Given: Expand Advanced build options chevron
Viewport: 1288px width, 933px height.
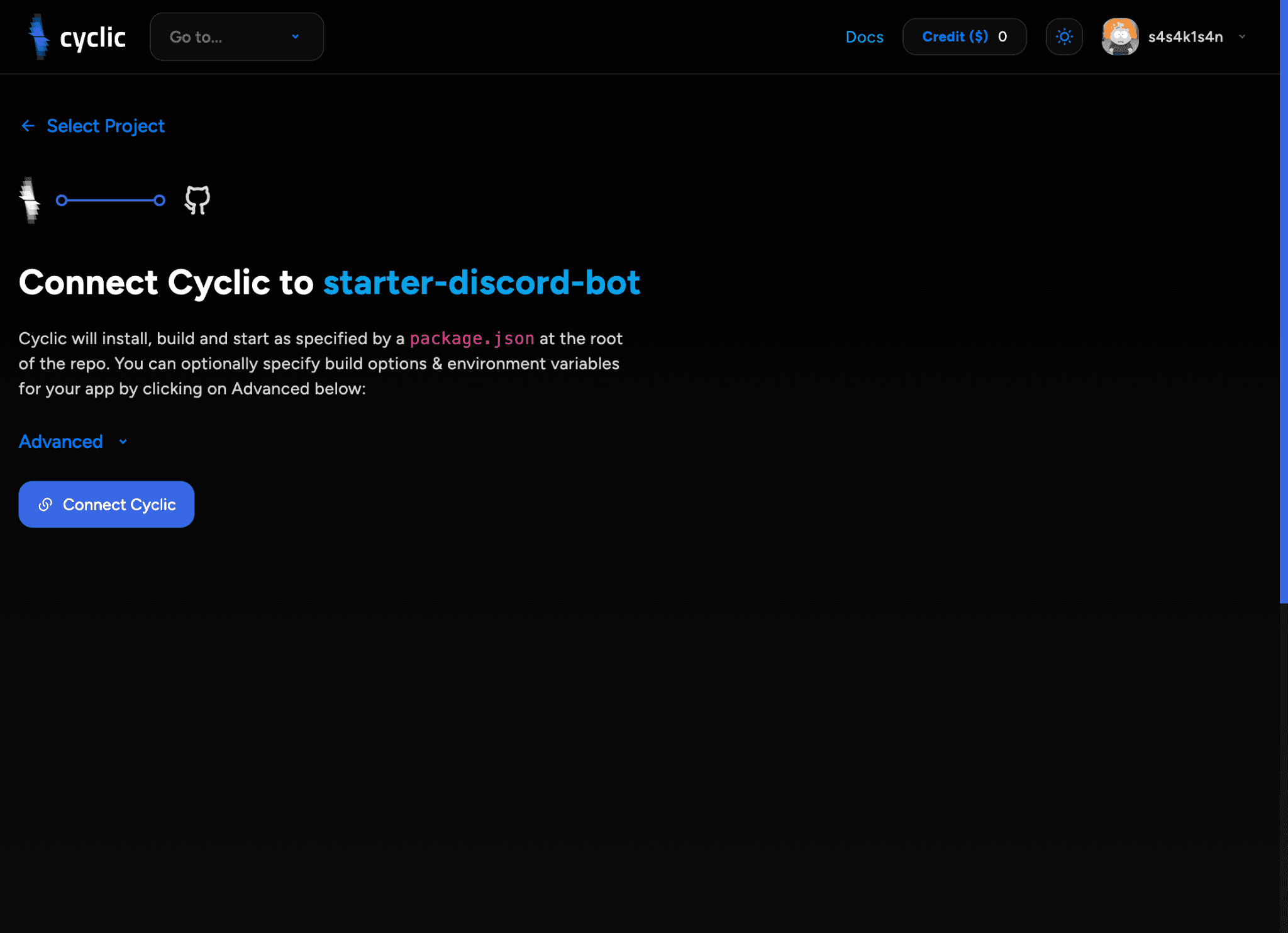Looking at the screenshot, I should pyautogui.click(x=123, y=442).
